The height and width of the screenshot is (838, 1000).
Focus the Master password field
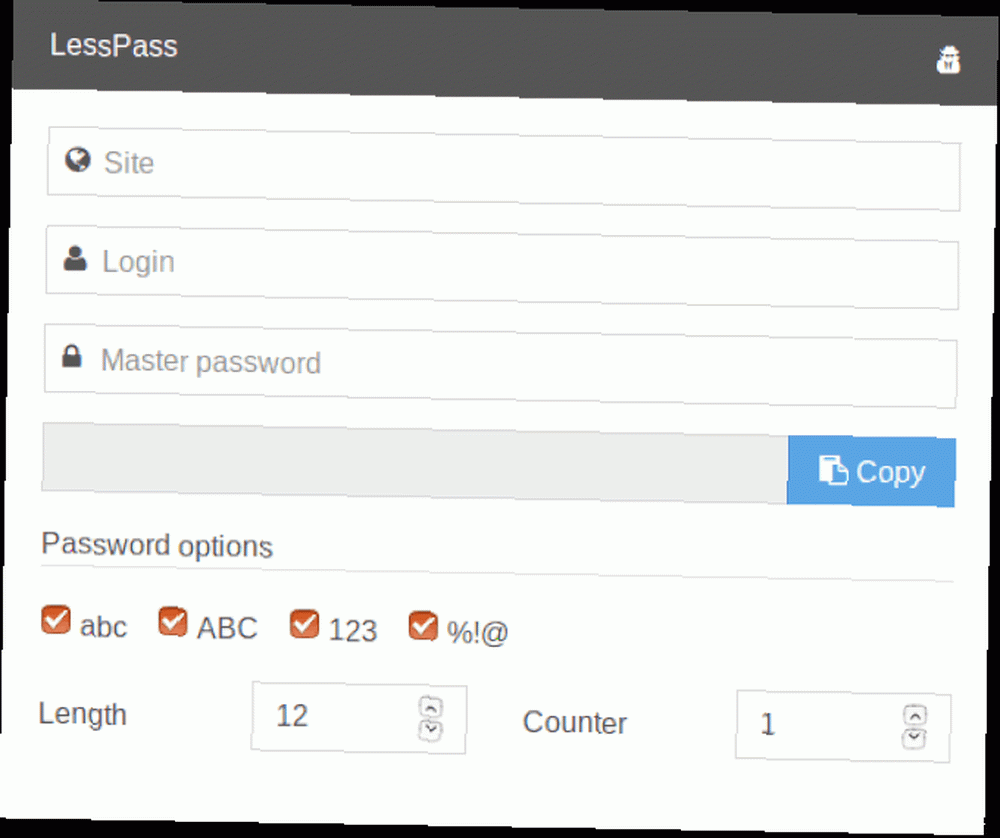[501, 366]
